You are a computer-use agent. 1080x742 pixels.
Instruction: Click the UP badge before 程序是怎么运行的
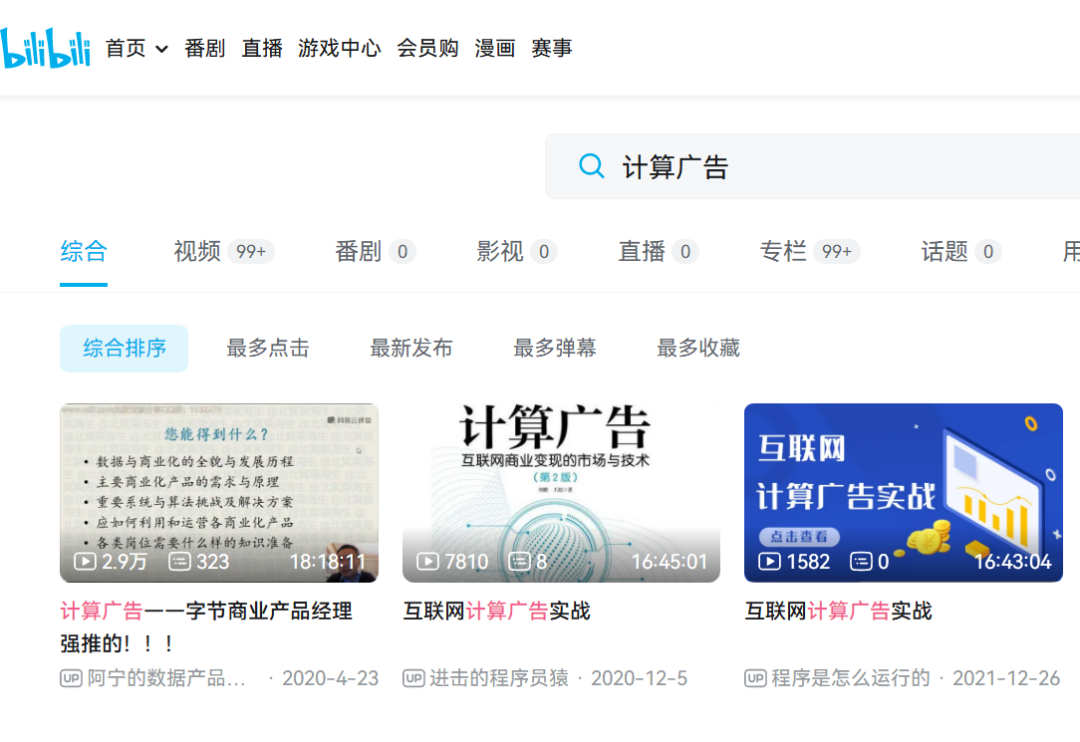point(756,679)
